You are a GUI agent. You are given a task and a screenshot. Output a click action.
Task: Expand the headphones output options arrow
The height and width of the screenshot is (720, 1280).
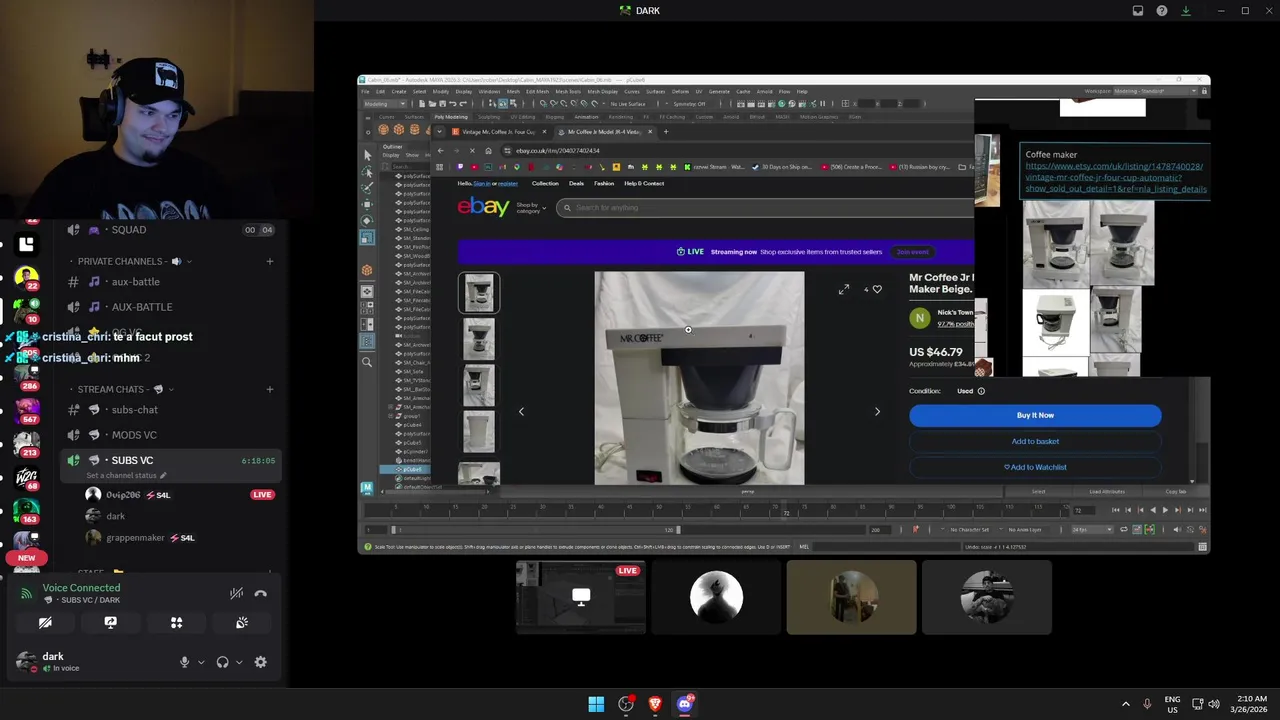pos(239,662)
